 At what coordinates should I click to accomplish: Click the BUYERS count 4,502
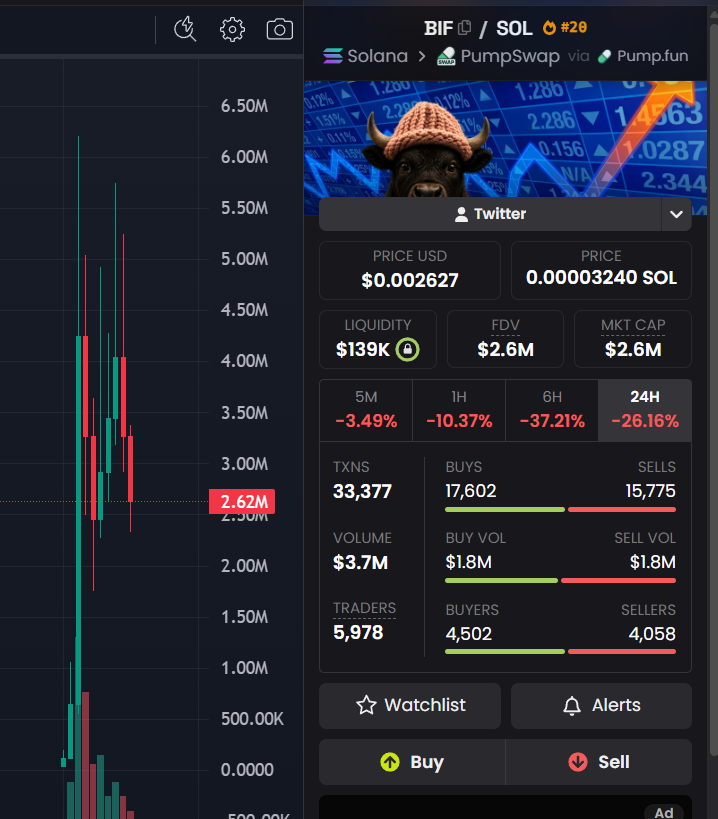coord(468,634)
